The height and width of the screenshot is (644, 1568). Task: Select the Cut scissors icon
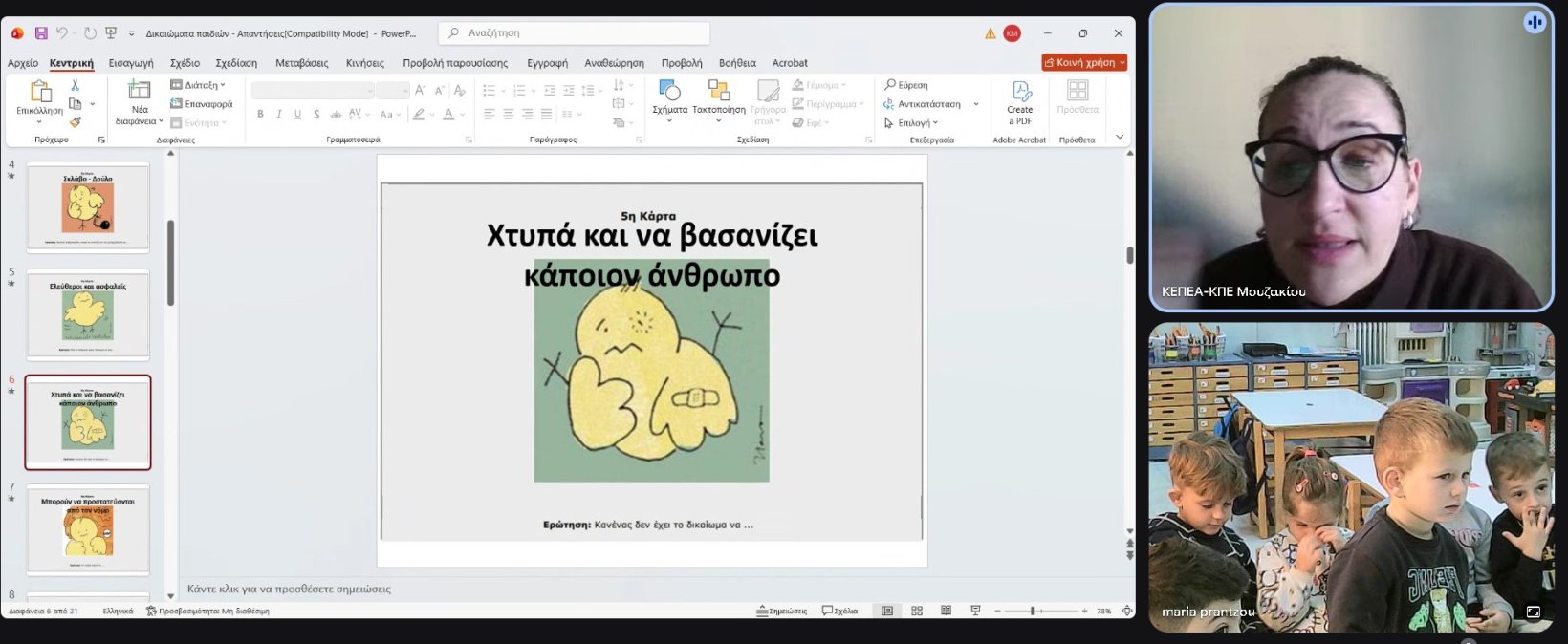point(75,86)
